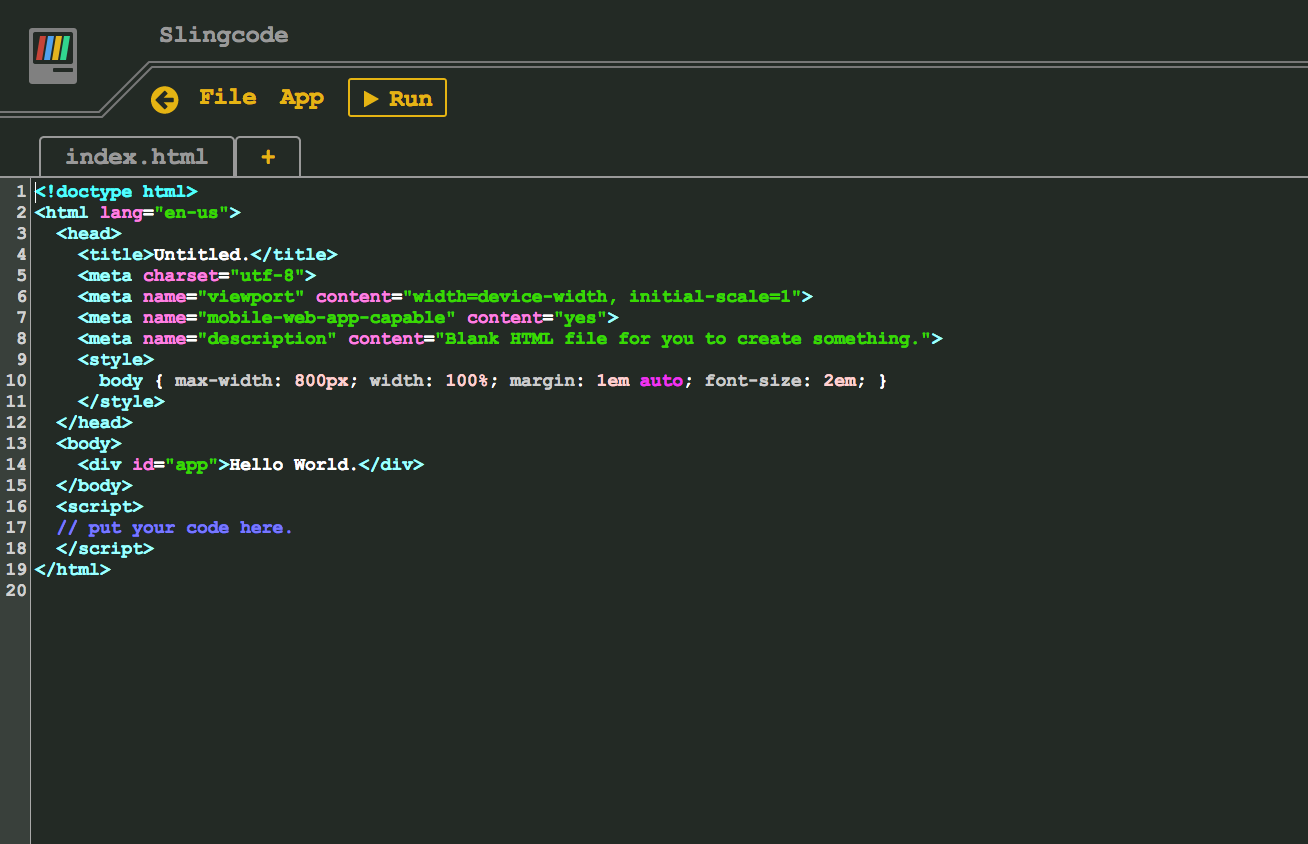Click line number 20 in the gutter
The image size is (1308, 844).
coord(15,590)
